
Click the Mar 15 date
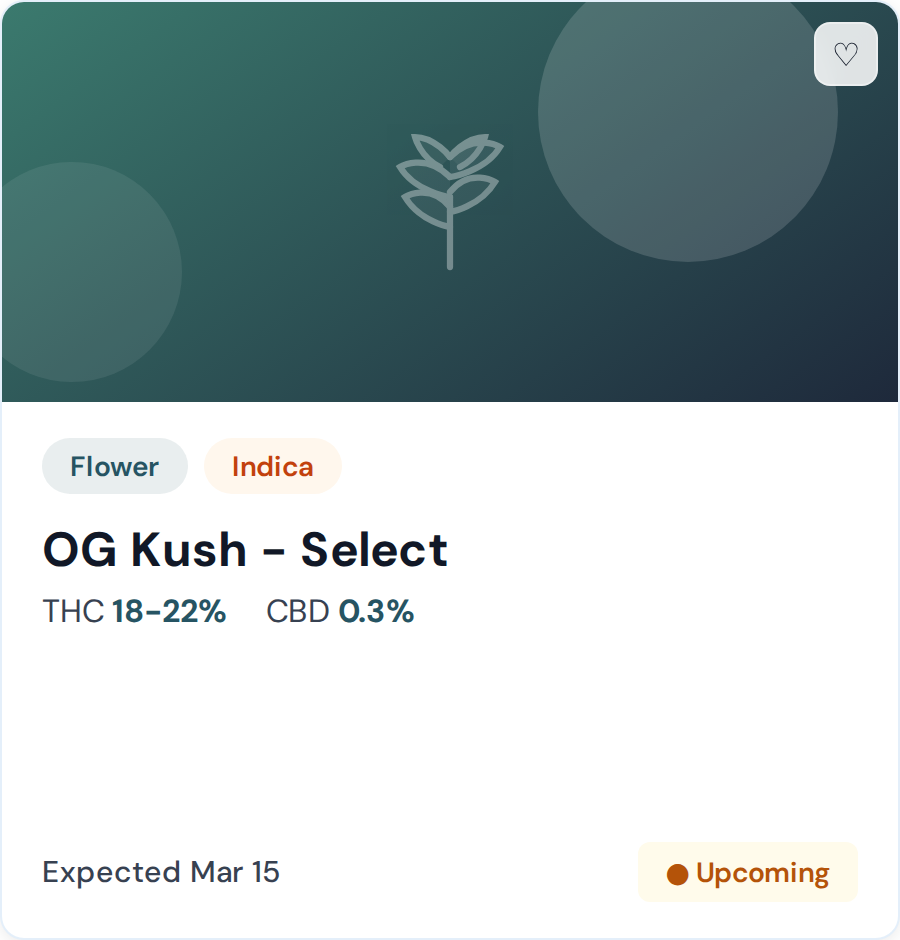(x=236, y=872)
